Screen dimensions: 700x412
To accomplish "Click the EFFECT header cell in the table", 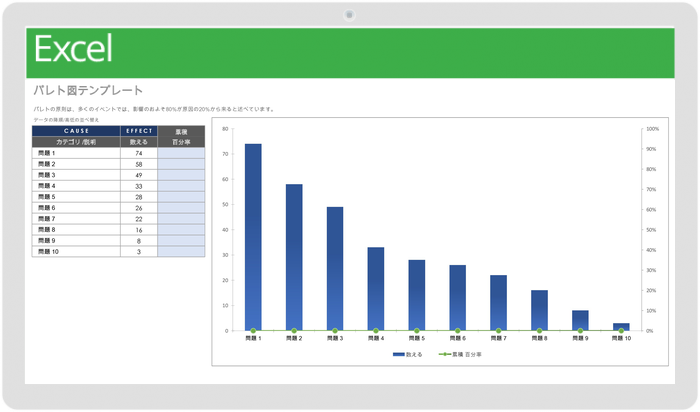I will click(139, 131).
